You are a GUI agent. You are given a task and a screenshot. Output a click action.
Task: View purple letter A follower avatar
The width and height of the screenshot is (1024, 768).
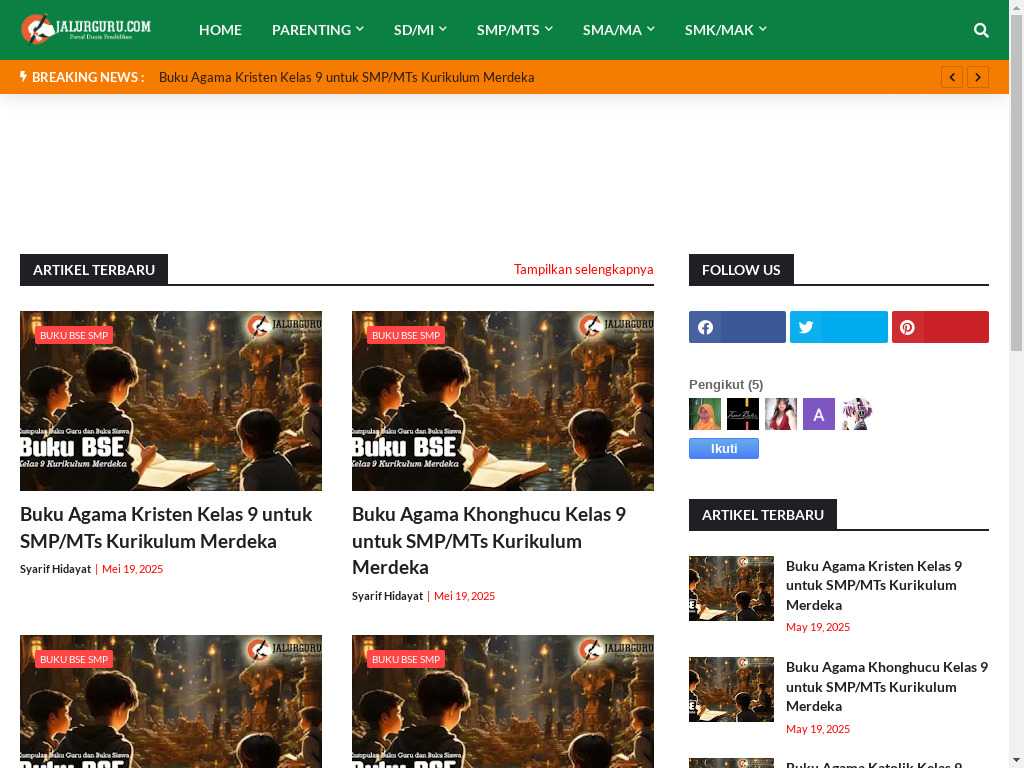click(x=819, y=414)
